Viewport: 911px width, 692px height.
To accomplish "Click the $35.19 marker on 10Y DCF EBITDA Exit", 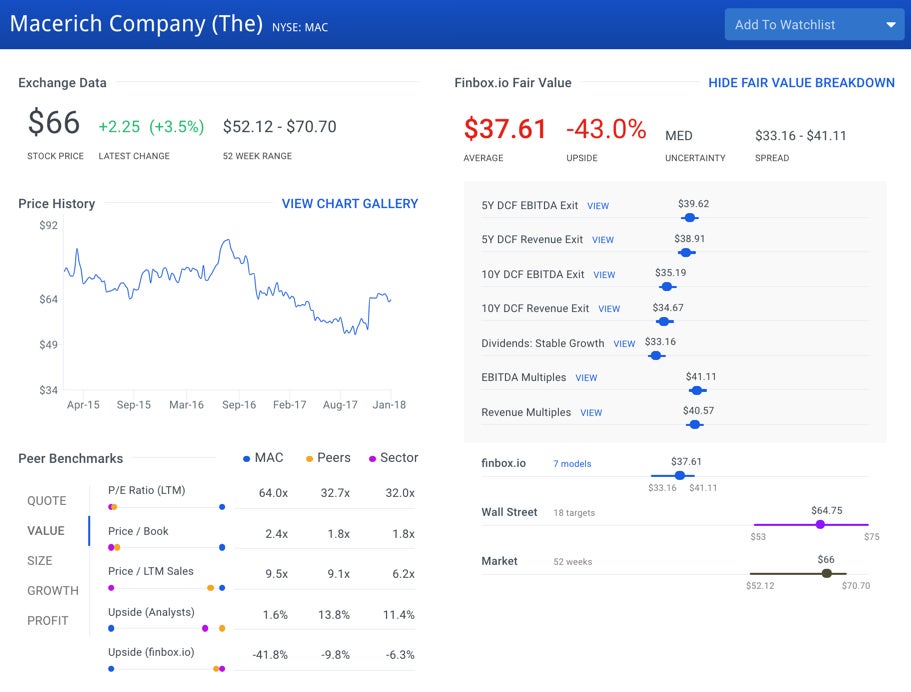I will pyautogui.click(x=667, y=286).
